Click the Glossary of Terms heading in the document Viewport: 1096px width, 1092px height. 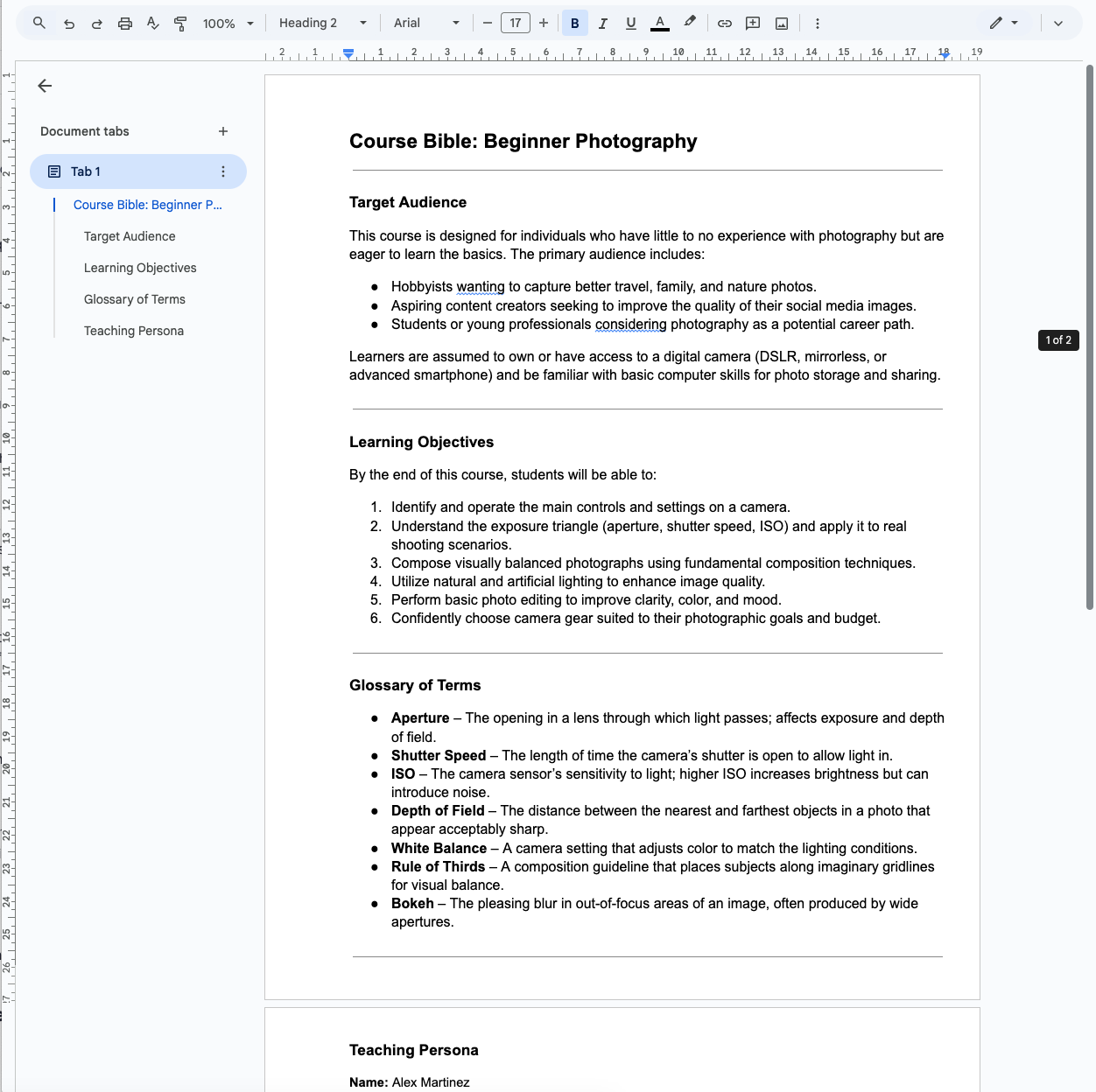(x=415, y=685)
